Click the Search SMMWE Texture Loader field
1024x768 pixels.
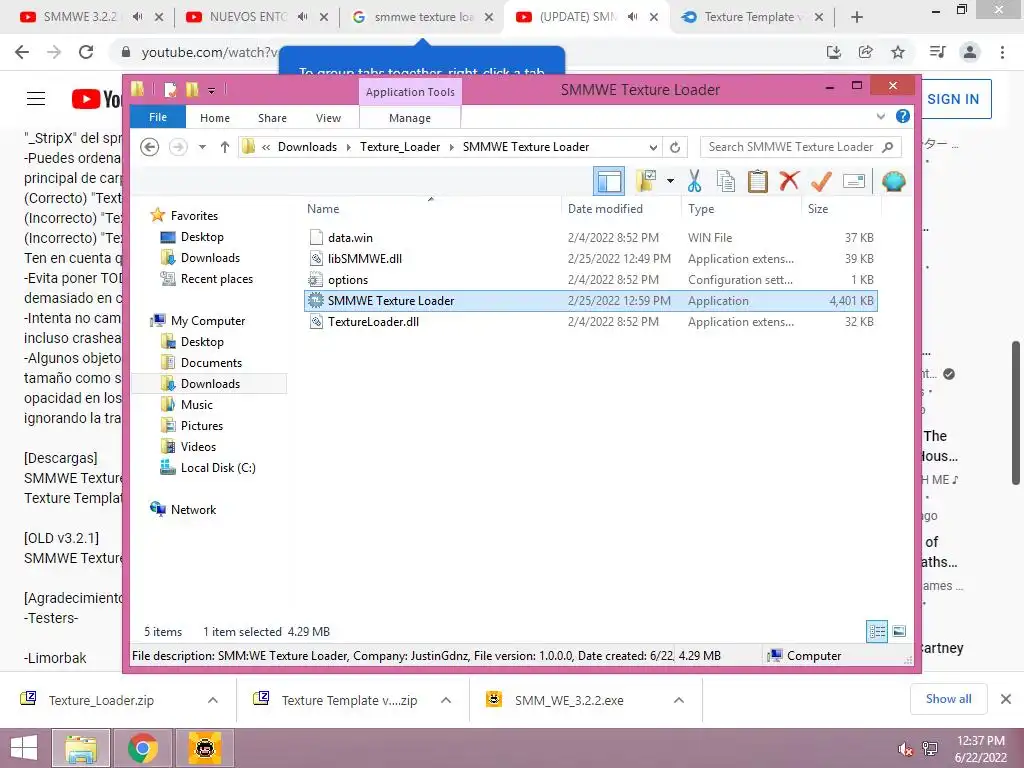click(x=800, y=147)
